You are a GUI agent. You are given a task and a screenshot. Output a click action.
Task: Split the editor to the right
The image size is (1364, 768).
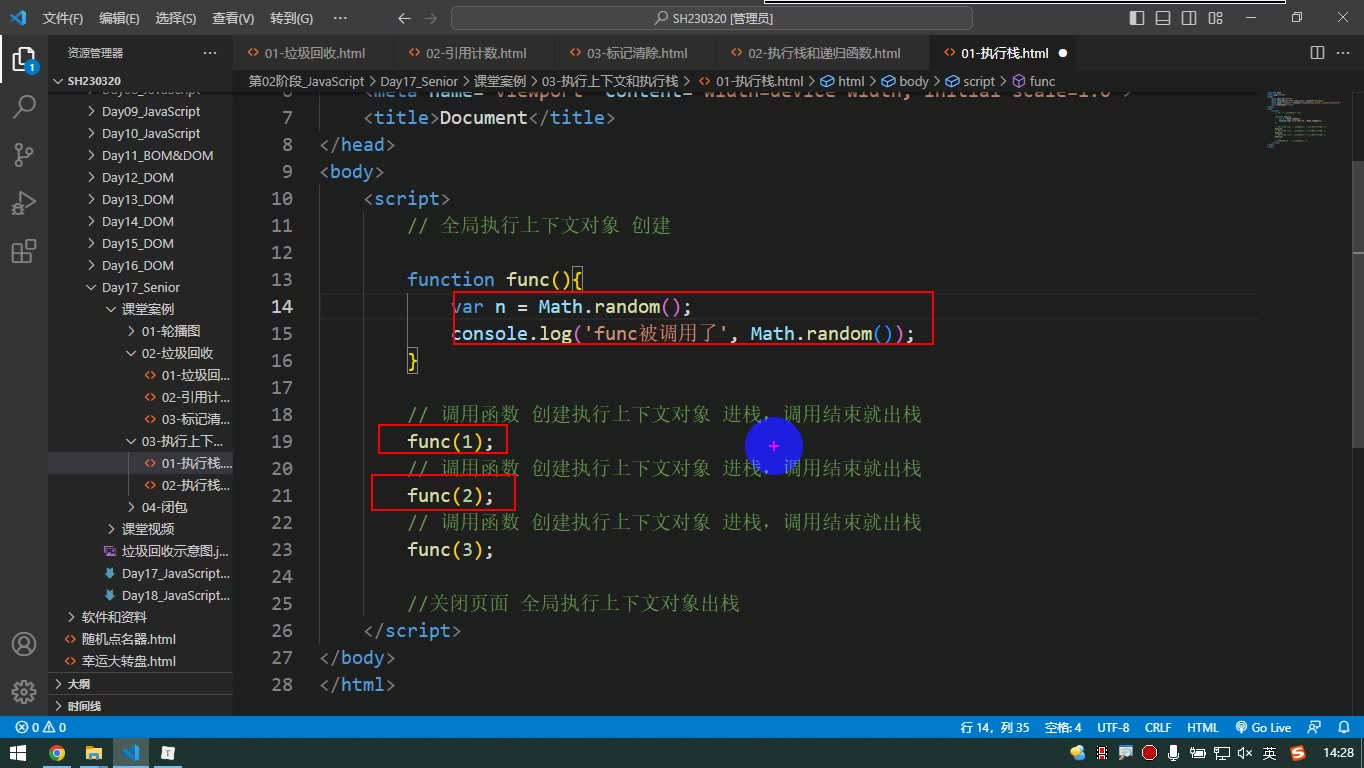click(x=1318, y=53)
